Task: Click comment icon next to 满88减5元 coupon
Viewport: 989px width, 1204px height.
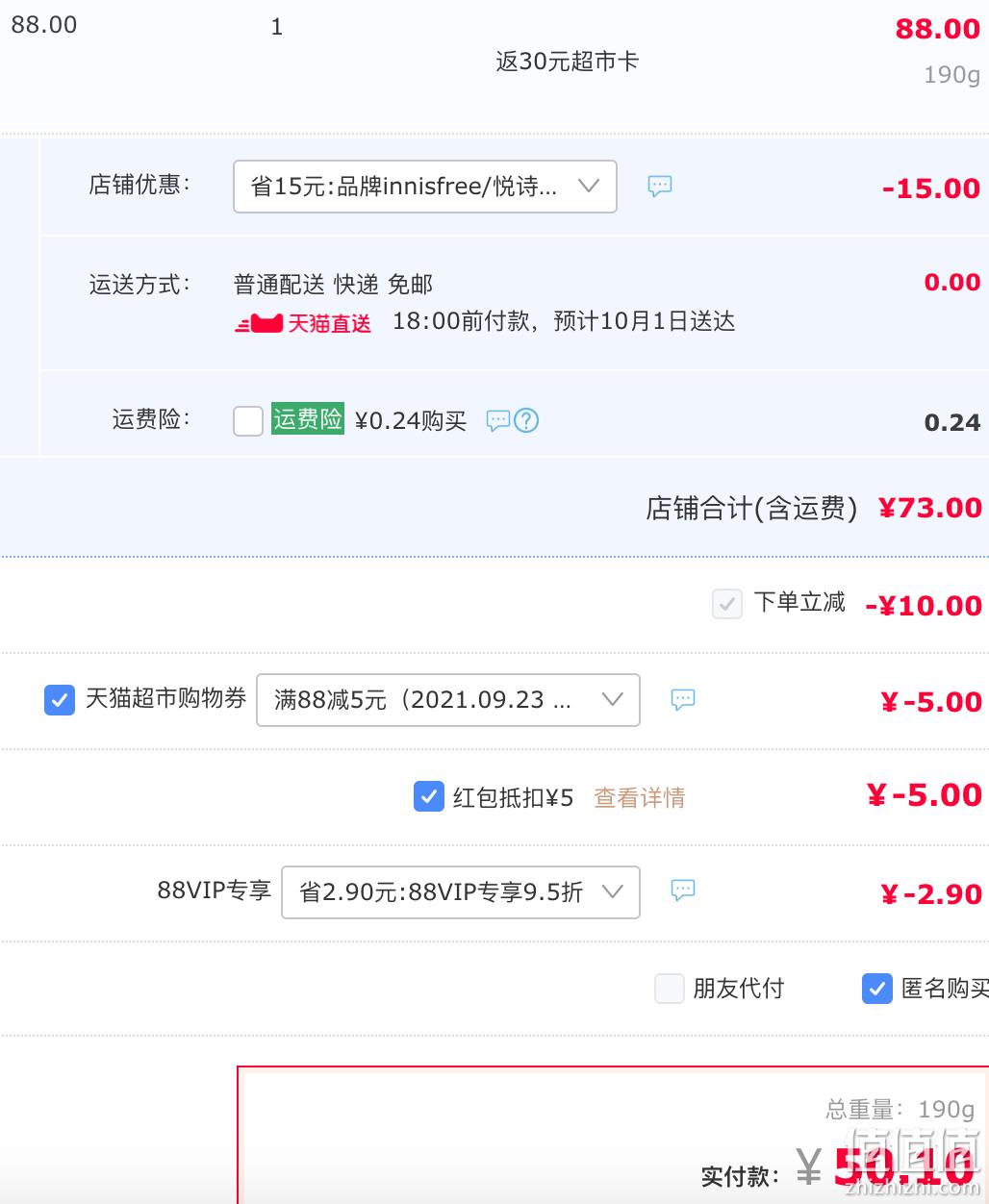Action: click(682, 699)
